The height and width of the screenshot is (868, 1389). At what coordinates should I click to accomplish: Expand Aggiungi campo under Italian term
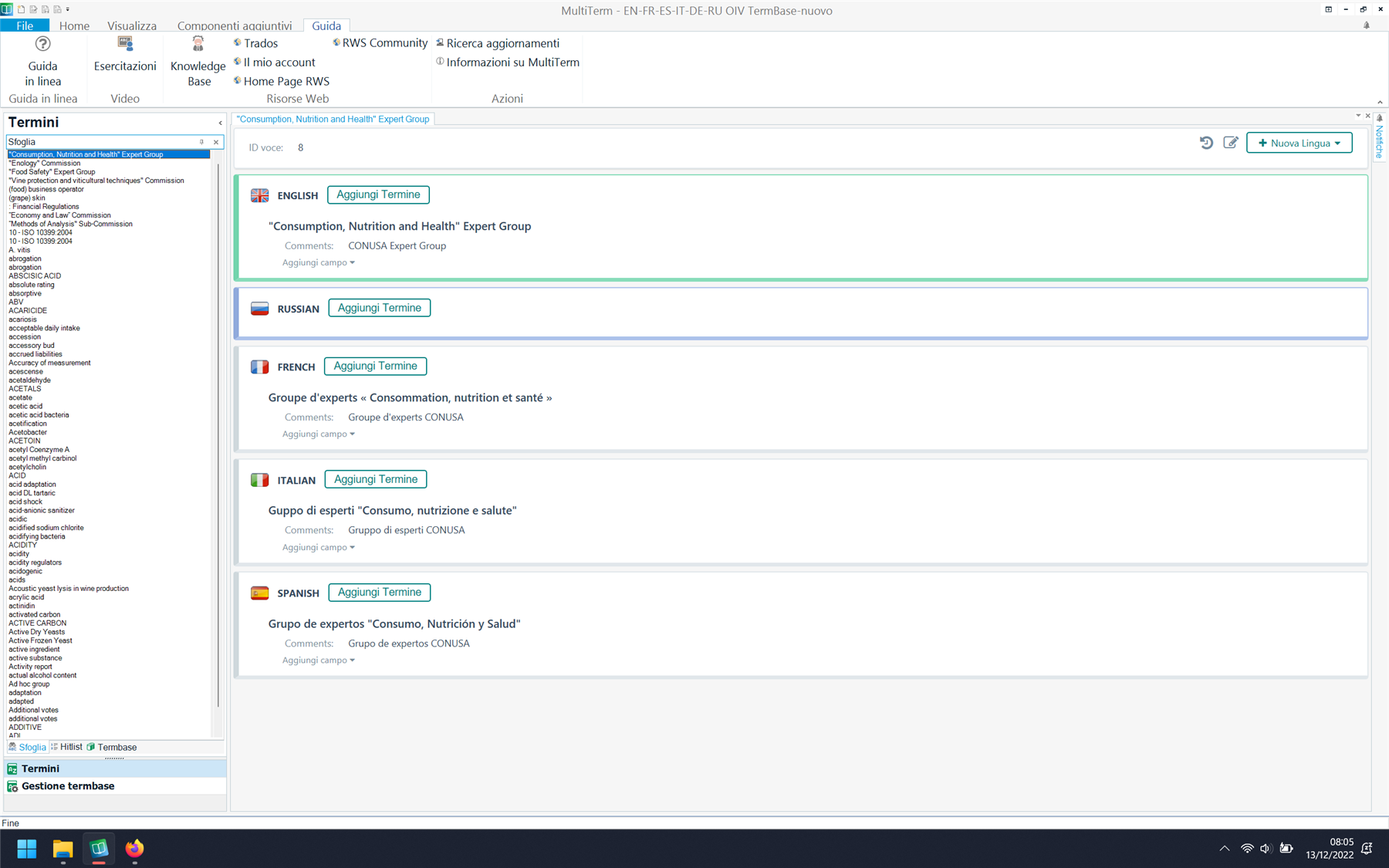click(x=319, y=547)
